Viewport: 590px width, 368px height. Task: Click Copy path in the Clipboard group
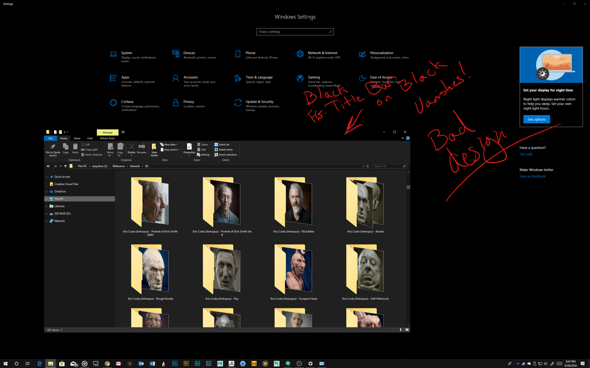click(x=90, y=150)
